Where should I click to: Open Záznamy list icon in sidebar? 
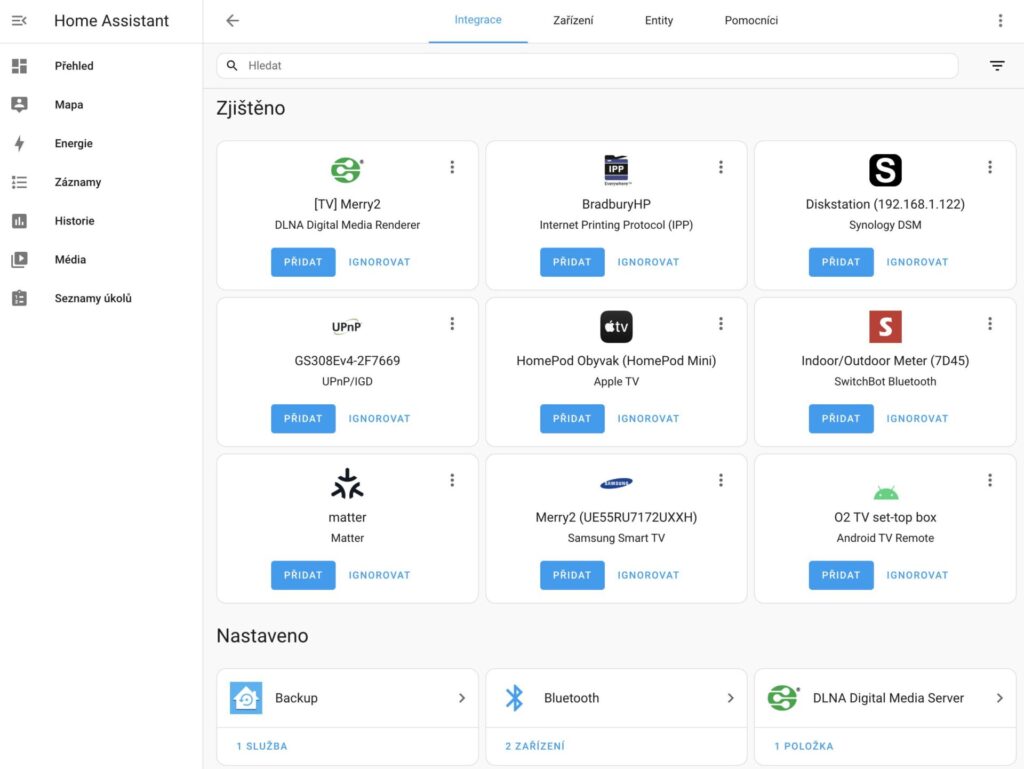tap(20, 182)
